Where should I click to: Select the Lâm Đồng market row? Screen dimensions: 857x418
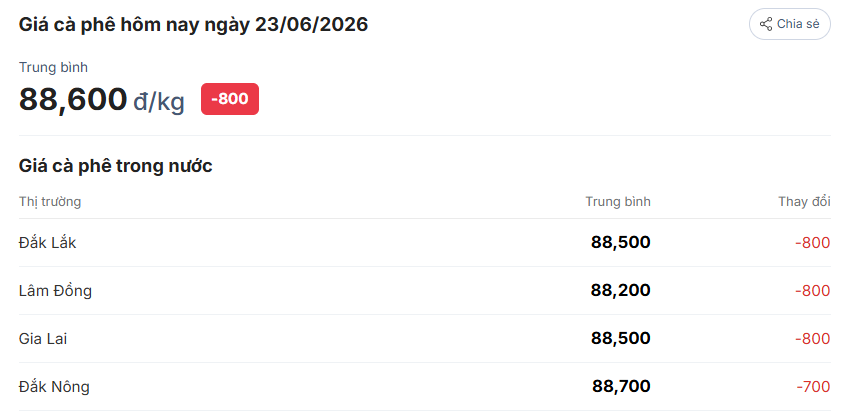pos(424,291)
